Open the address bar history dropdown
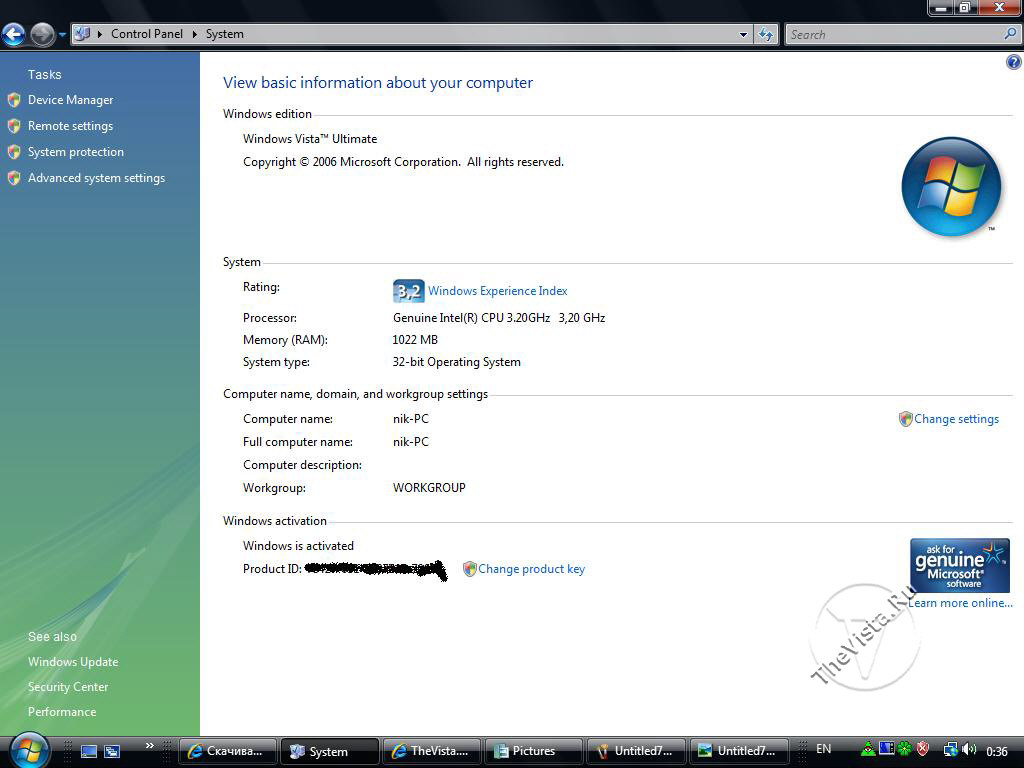Screen dimensions: 1024x768 click(x=743, y=35)
